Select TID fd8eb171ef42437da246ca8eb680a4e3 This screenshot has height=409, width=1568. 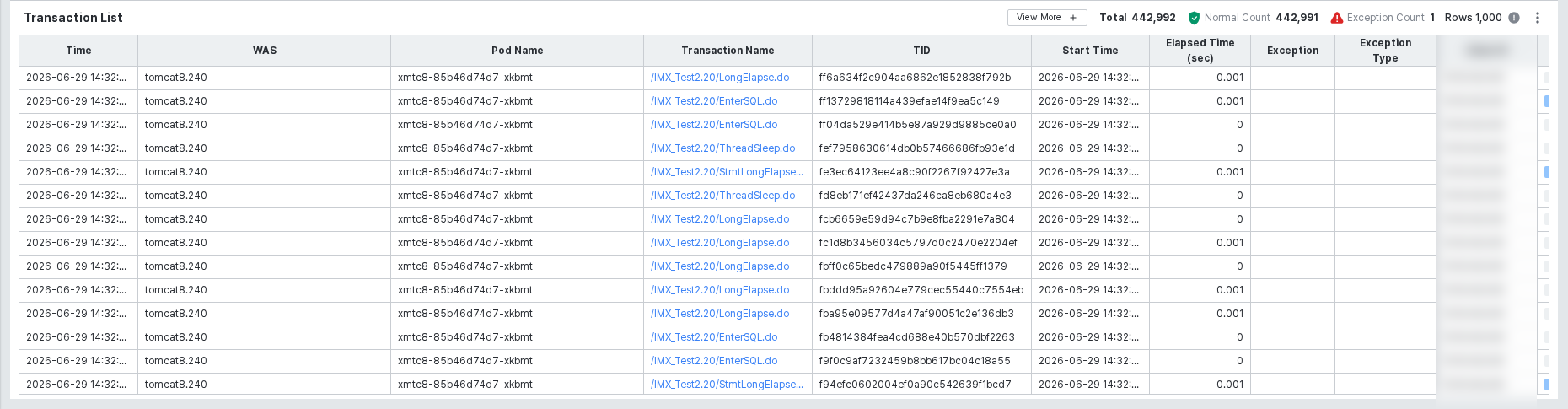(915, 196)
